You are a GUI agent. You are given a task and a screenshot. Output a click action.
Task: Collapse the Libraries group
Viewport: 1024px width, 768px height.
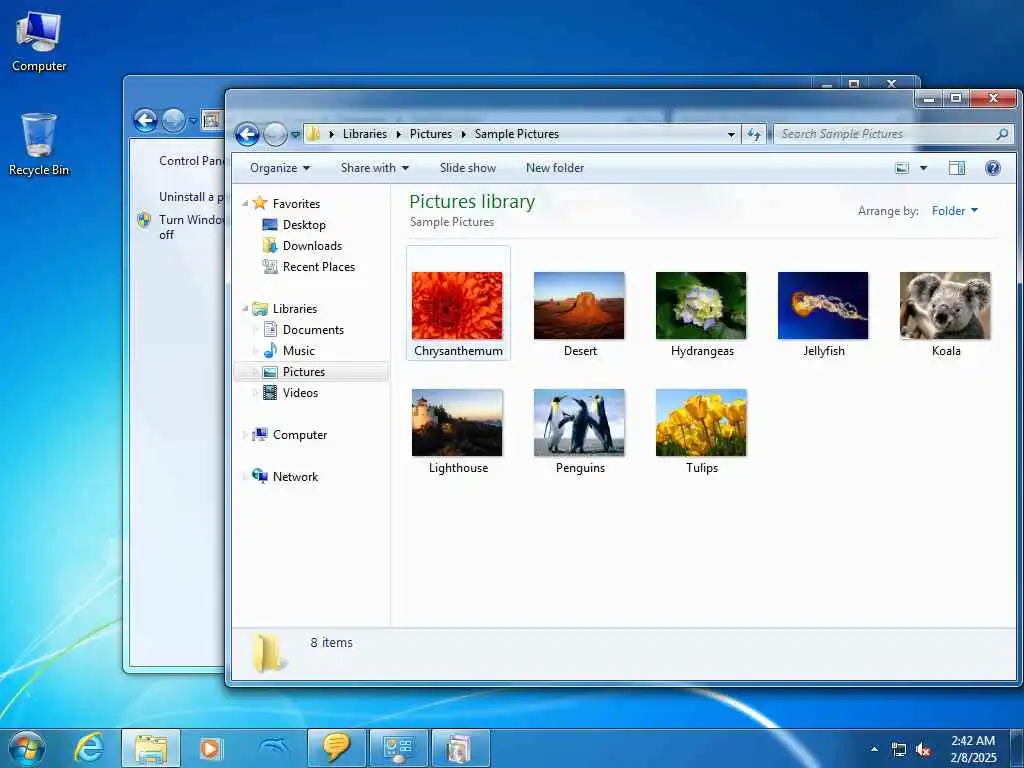point(246,308)
